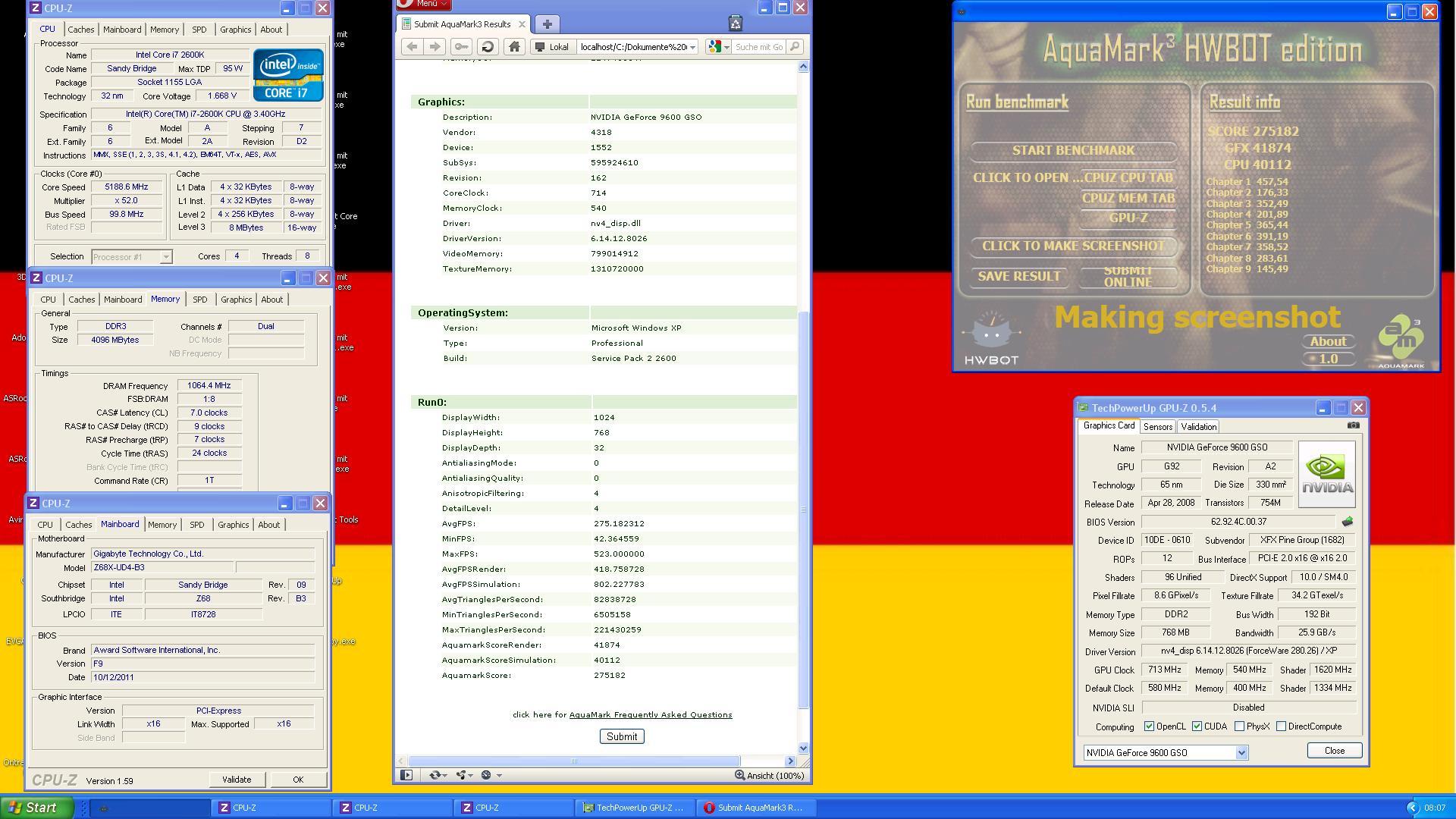Image resolution: width=1456 pixels, height=819 pixels.
Task: Switch to Caches tab in top CPU-Z window
Action: [81, 30]
